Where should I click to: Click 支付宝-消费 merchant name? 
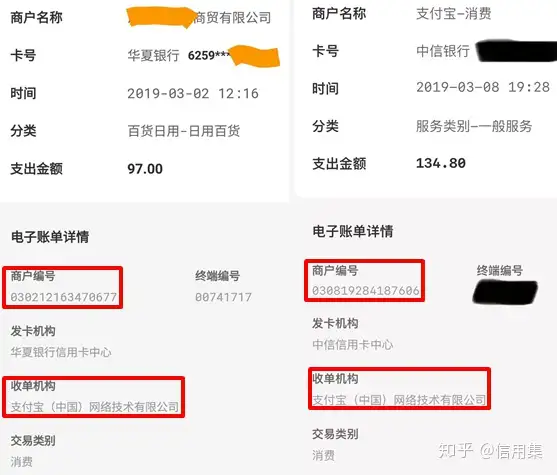click(x=454, y=14)
